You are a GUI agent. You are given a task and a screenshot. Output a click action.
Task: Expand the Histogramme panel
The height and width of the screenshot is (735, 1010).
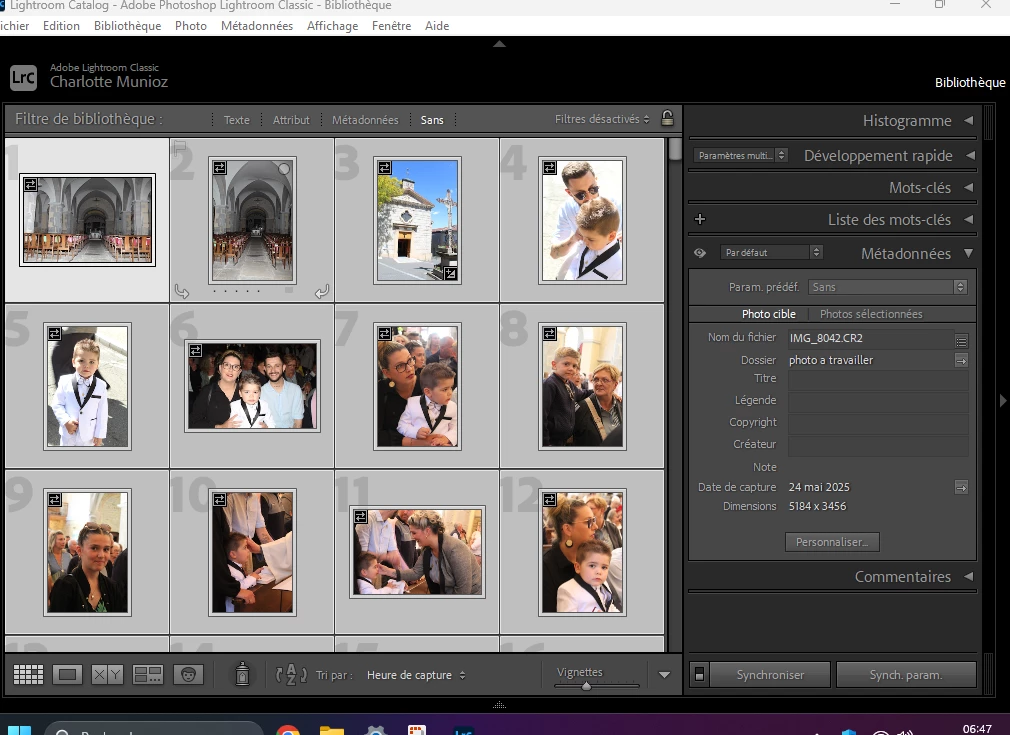coord(968,120)
